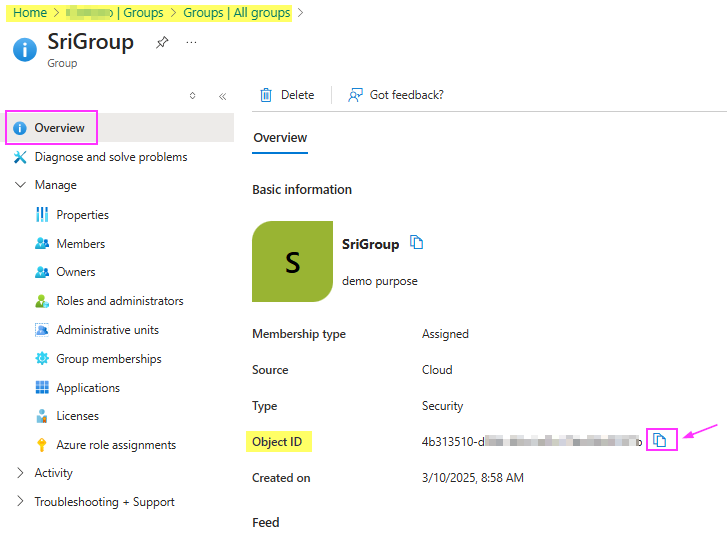The image size is (727, 544).
Task: Copy the SriGroup name to clipboard
Action: [x=416, y=242]
